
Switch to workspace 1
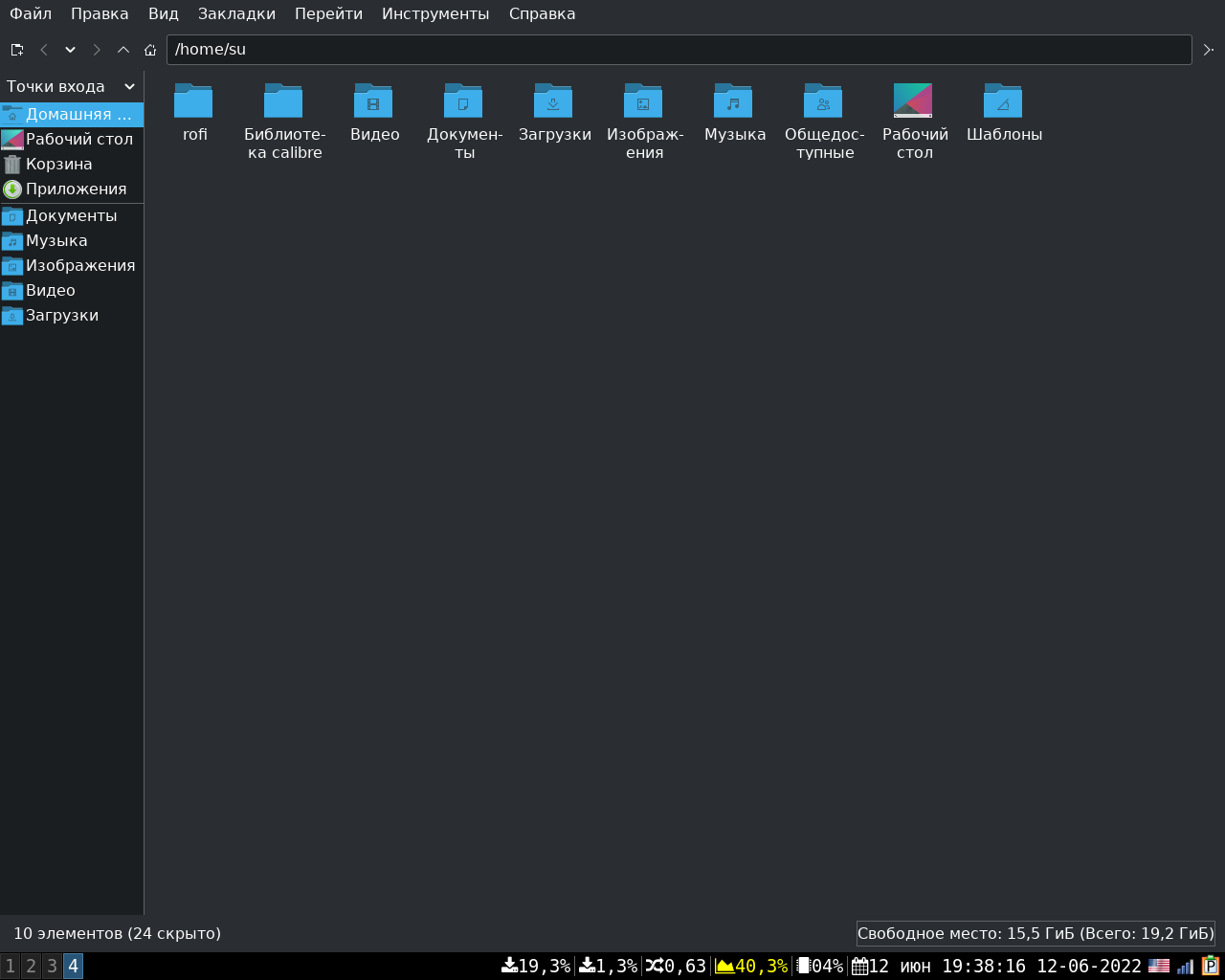coord(11,966)
